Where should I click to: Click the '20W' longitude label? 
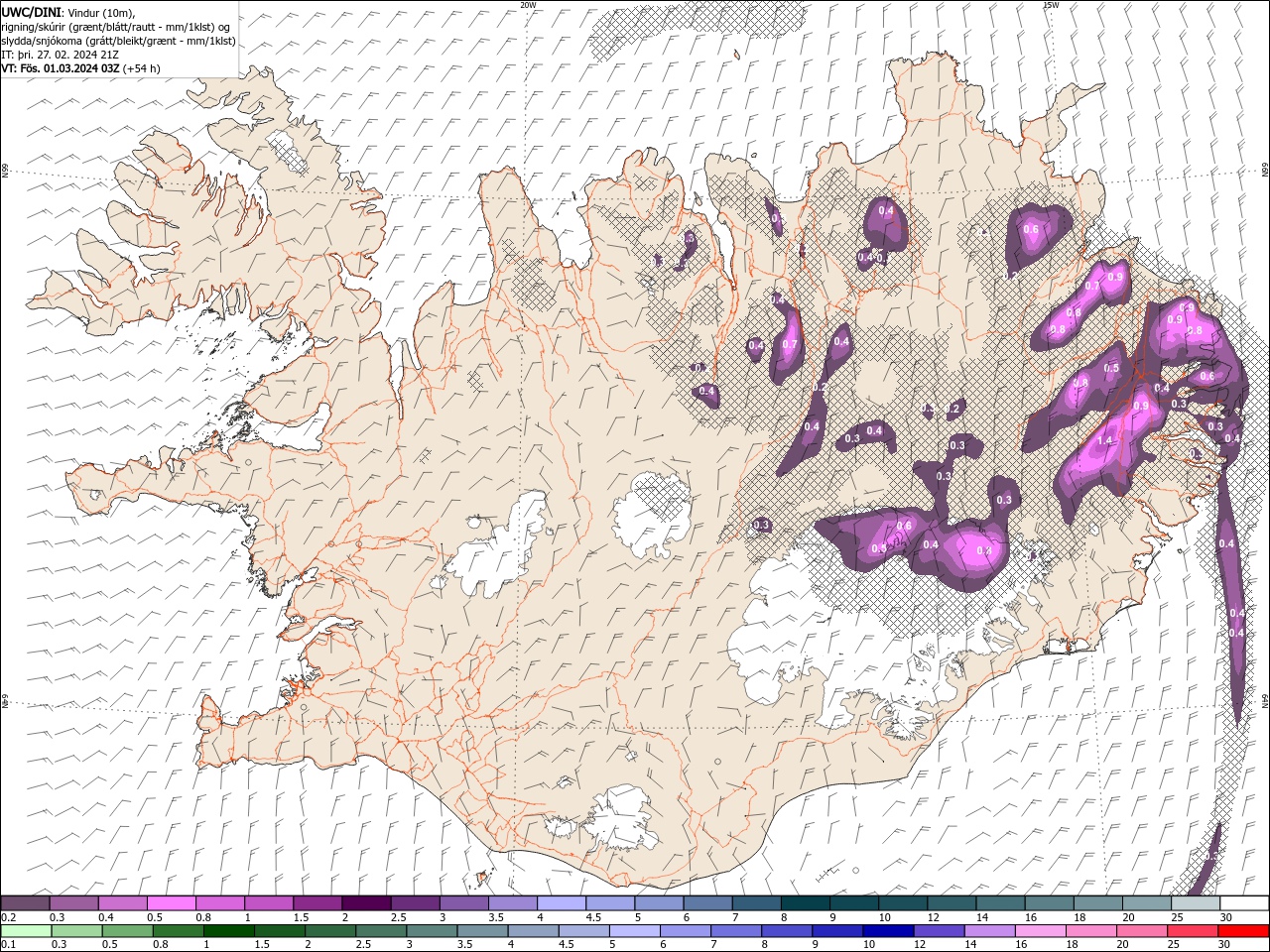[528, 5]
